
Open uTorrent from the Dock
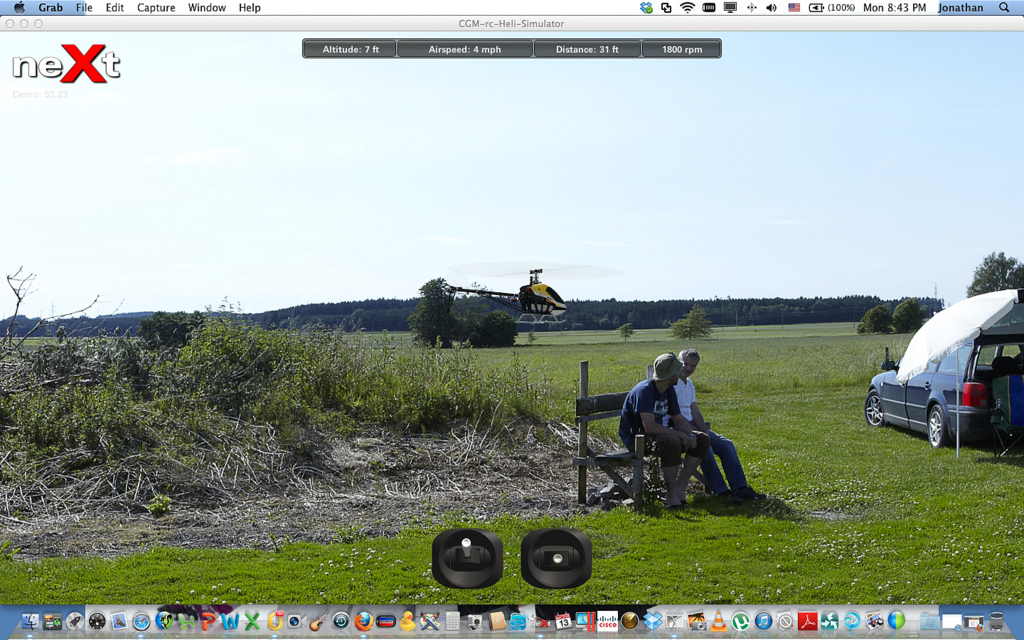tap(741, 621)
